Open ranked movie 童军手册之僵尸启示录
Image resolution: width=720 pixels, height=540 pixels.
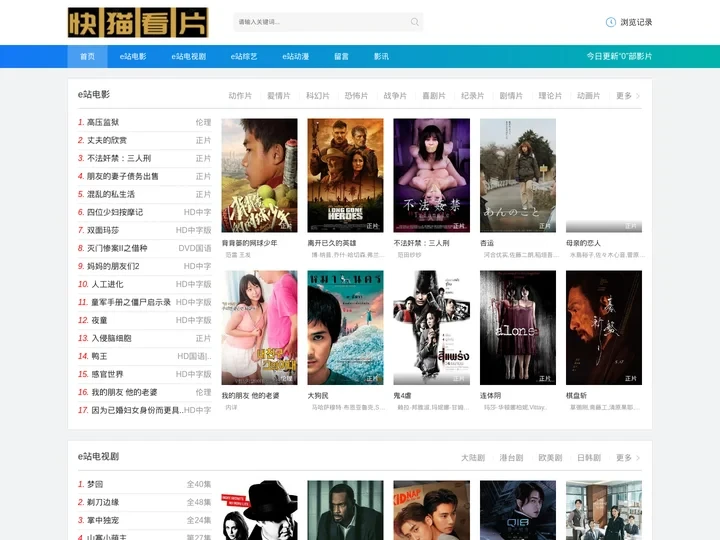pos(131,302)
